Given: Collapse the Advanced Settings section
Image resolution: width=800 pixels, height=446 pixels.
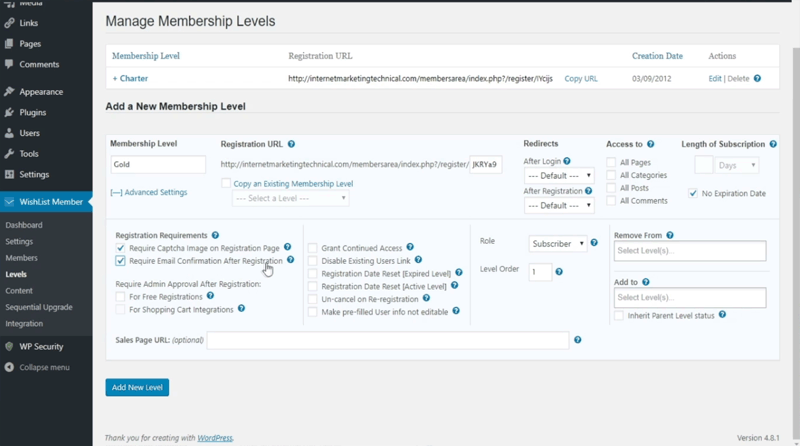Looking at the screenshot, I should coord(148,192).
